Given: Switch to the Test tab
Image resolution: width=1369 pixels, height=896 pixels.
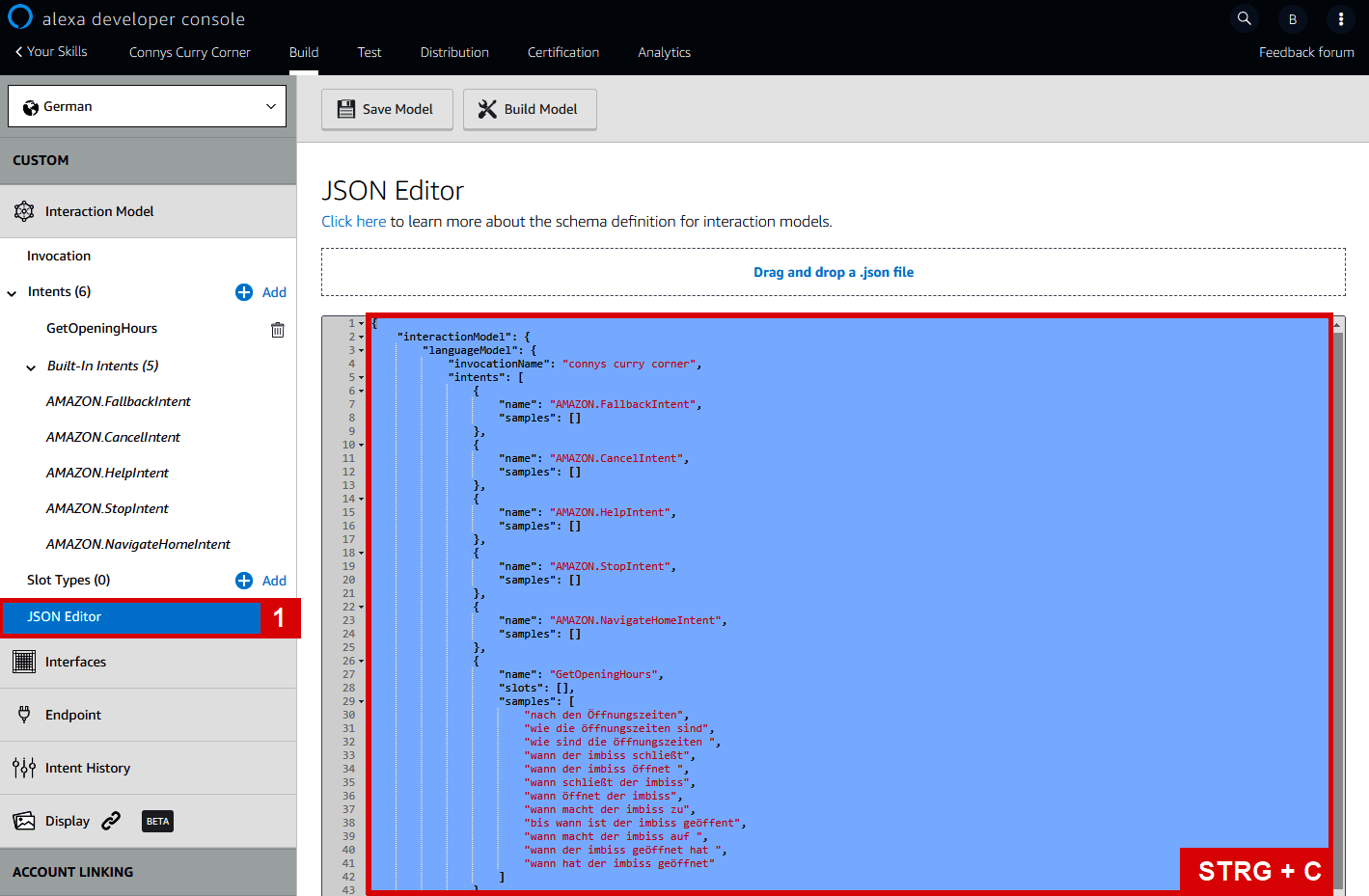Looking at the screenshot, I should pyautogui.click(x=370, y=52).
